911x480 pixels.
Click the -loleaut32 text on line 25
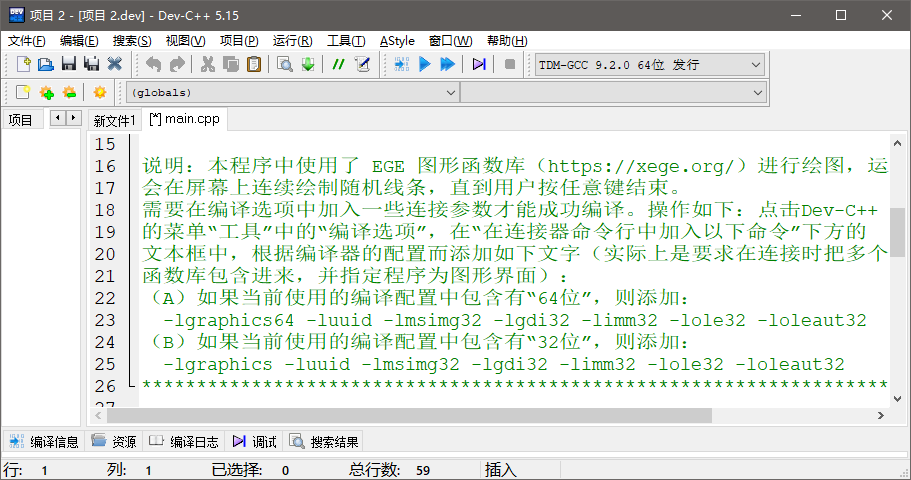[x=790, y=364]
